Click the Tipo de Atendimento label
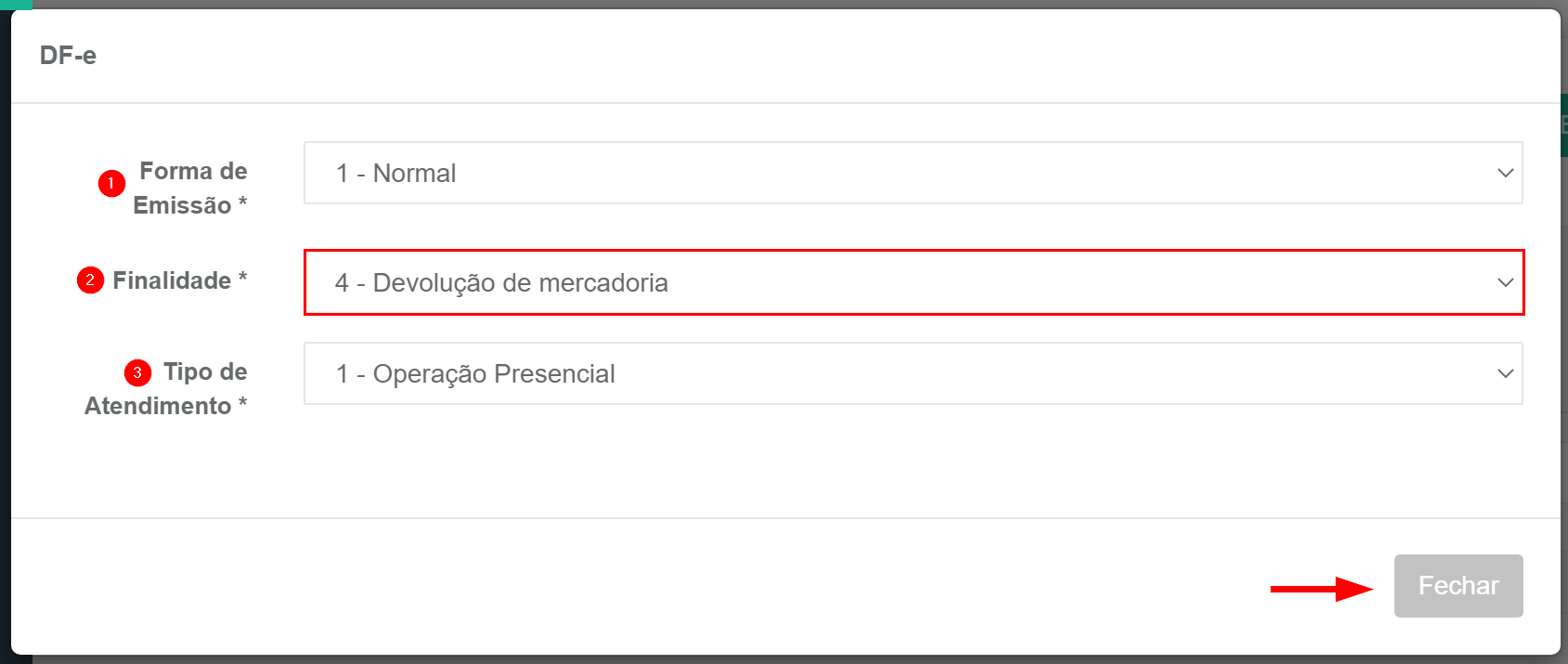Screen dimensions: 1568x664 coord(167,389)
